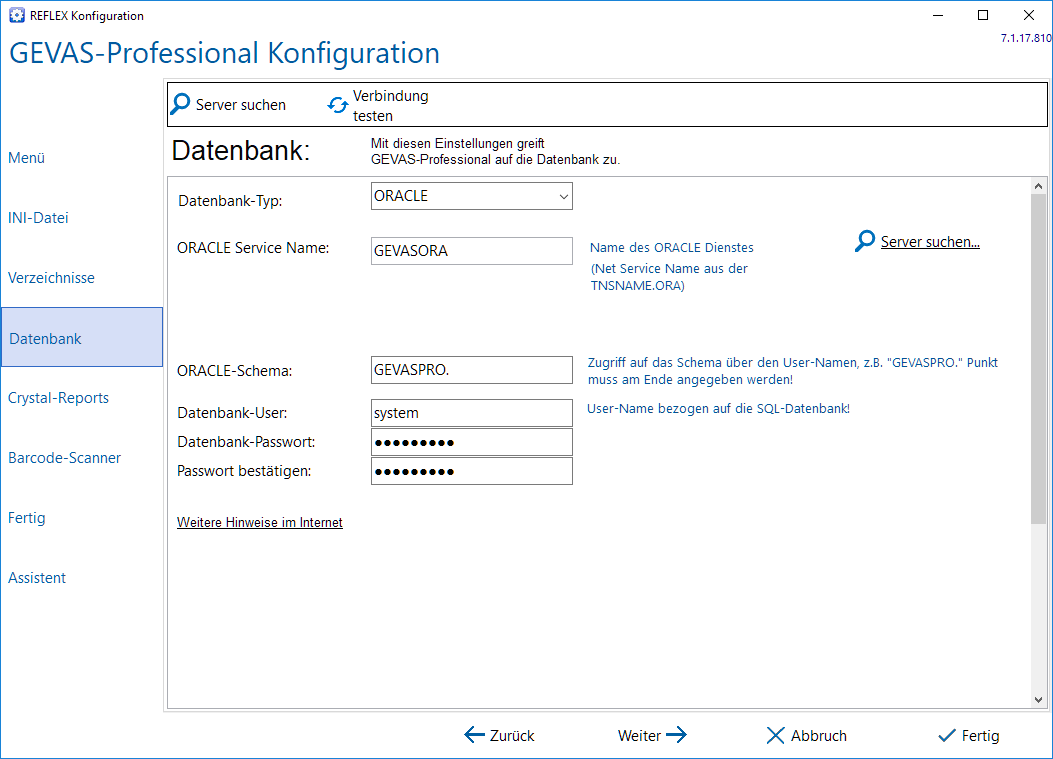Click the checkmark icon of Fertig

tap(947, 735)
